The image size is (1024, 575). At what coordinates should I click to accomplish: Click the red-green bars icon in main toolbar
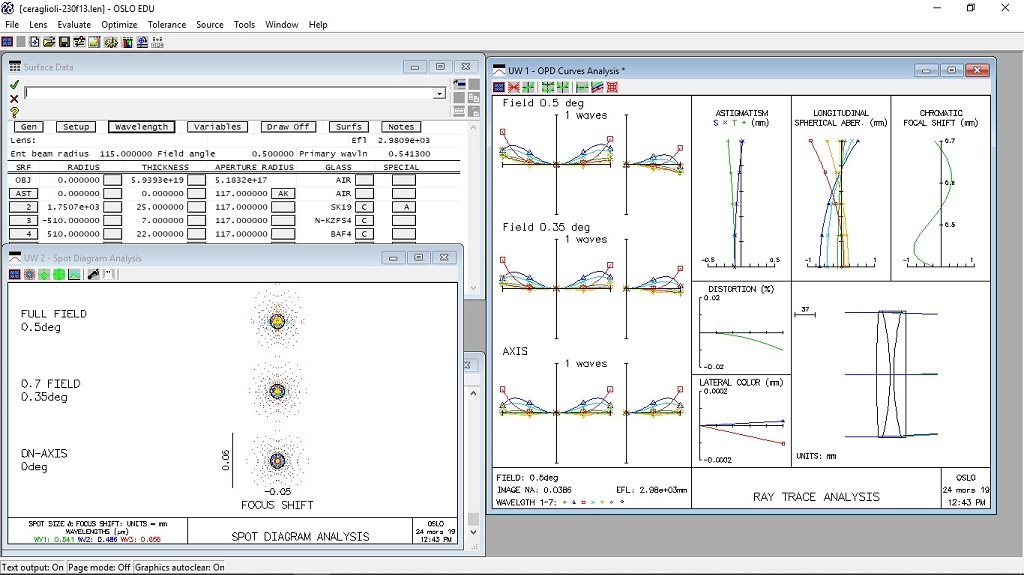tap(127, 42)
